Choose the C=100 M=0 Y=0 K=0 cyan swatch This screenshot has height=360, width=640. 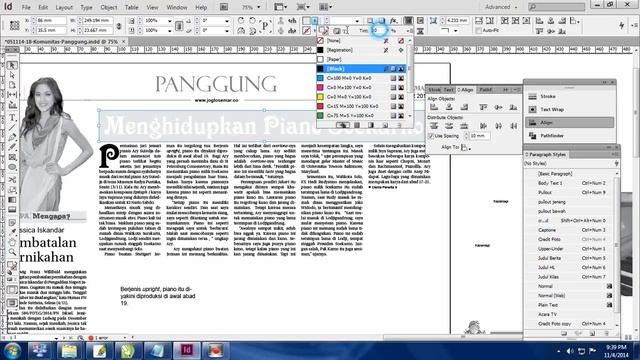coord(362,78)
